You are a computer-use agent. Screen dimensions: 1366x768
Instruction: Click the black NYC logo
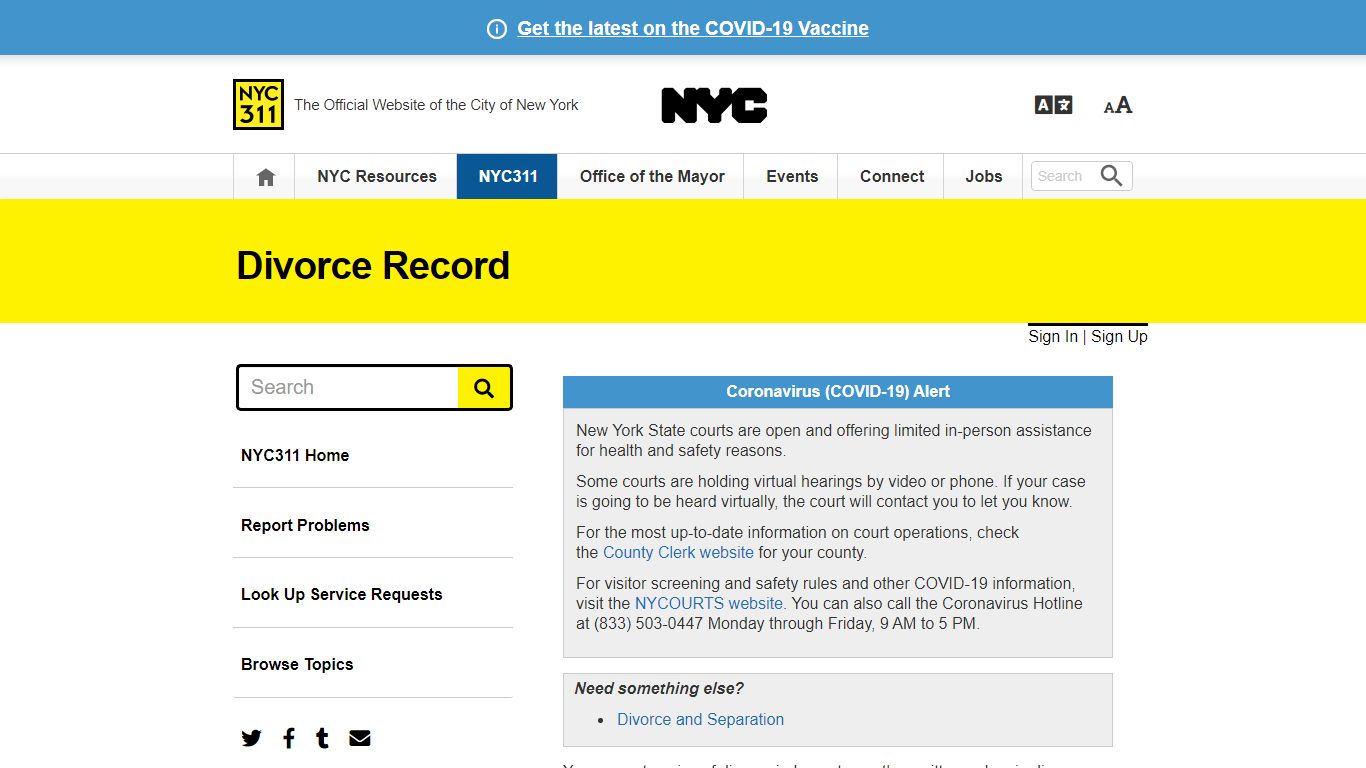[x=714, y=105]
